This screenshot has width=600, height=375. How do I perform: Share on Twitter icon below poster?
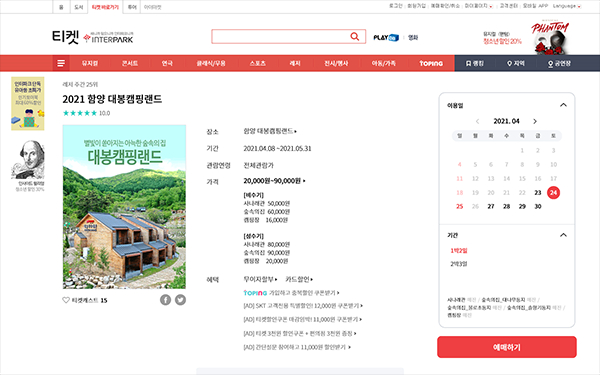pyautogui.click(x=181, y=300)
